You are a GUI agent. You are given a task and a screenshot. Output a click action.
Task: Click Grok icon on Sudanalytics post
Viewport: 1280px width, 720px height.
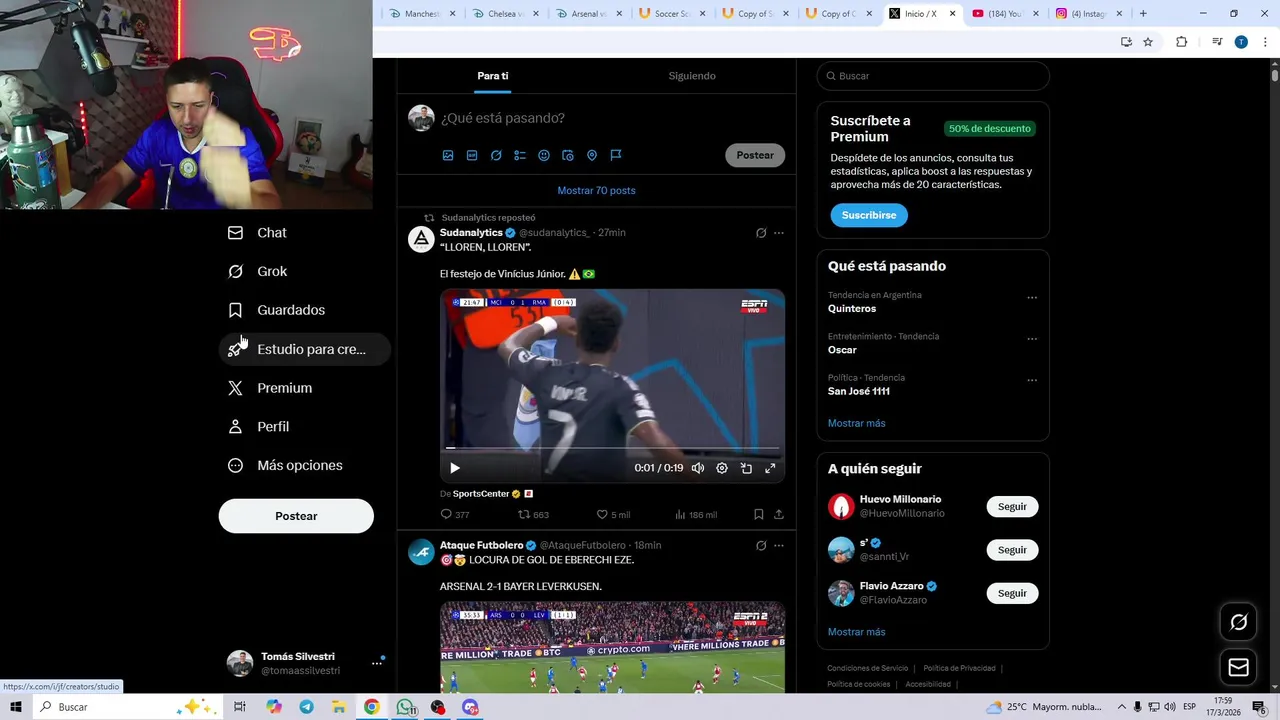point(761,233)
